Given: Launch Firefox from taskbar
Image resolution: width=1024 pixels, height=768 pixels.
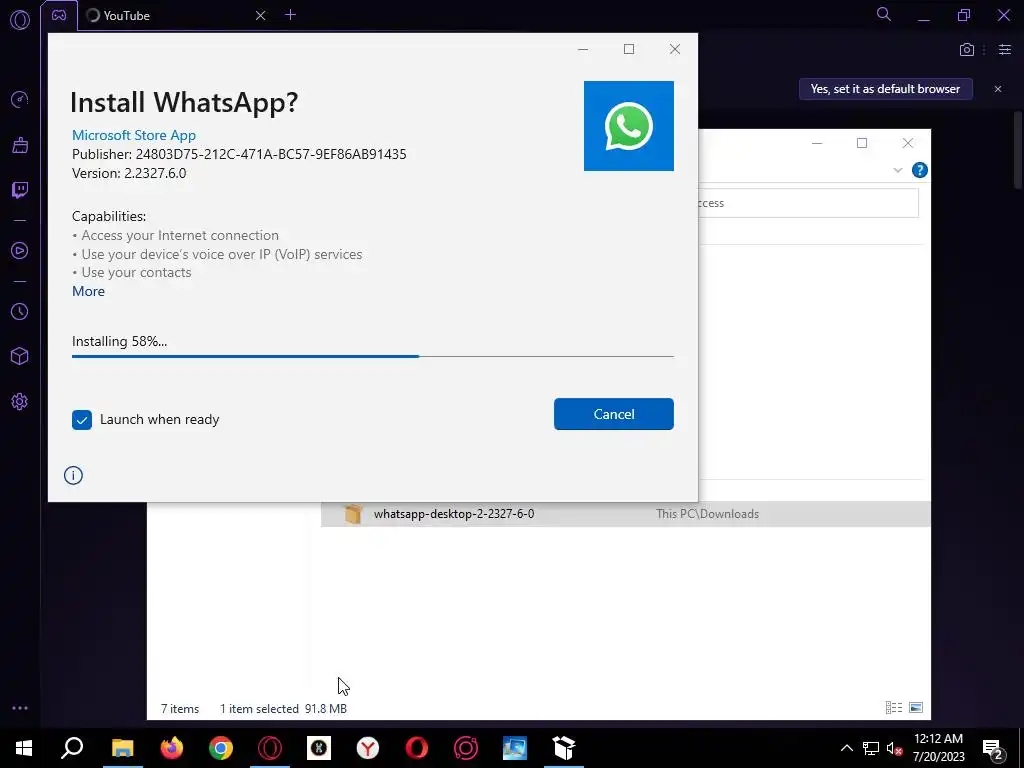Looking at the screenshot, I should [x=172, y=748].
